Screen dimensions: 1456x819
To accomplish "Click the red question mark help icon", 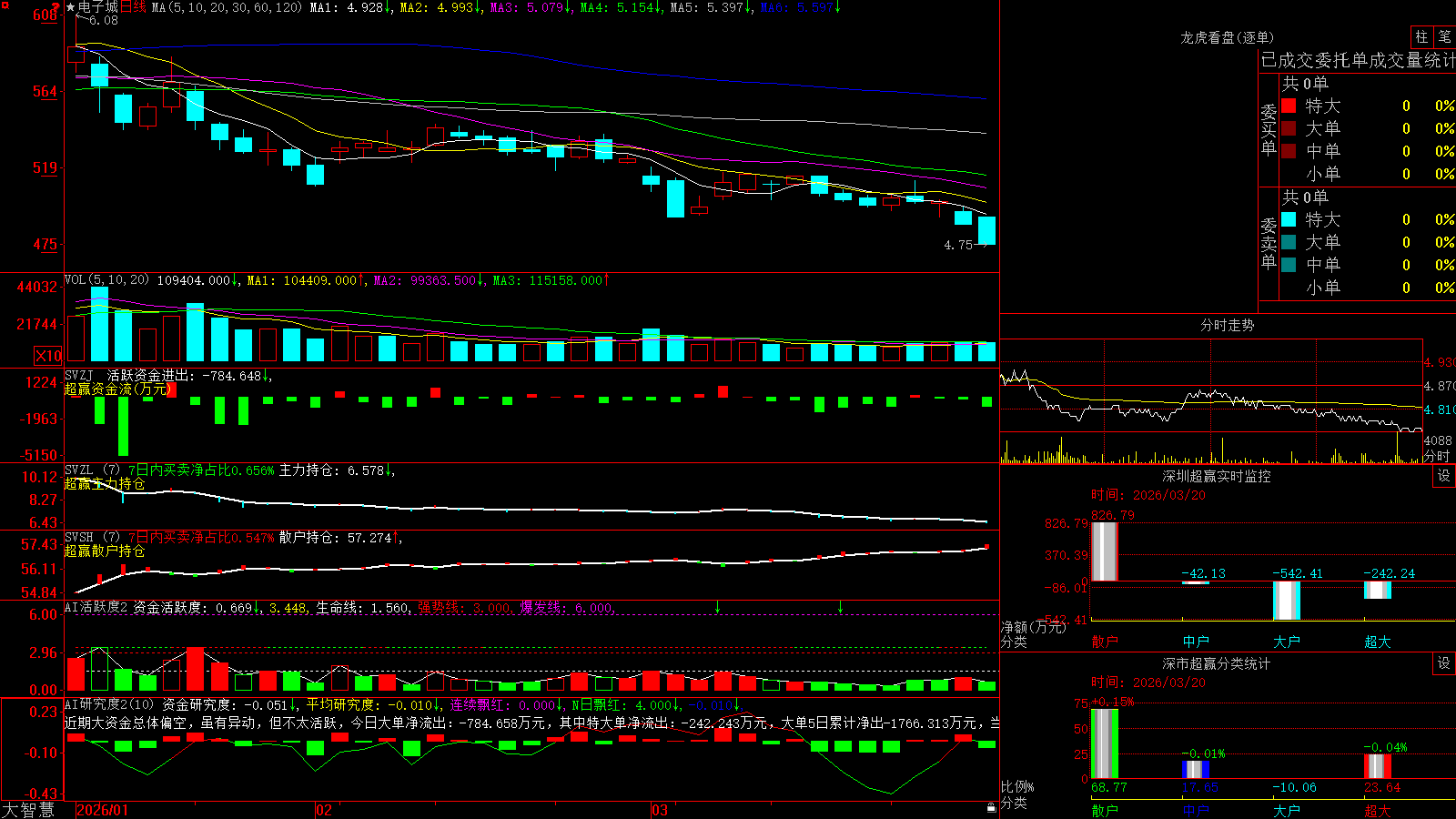I will click(x=57, y=7).
